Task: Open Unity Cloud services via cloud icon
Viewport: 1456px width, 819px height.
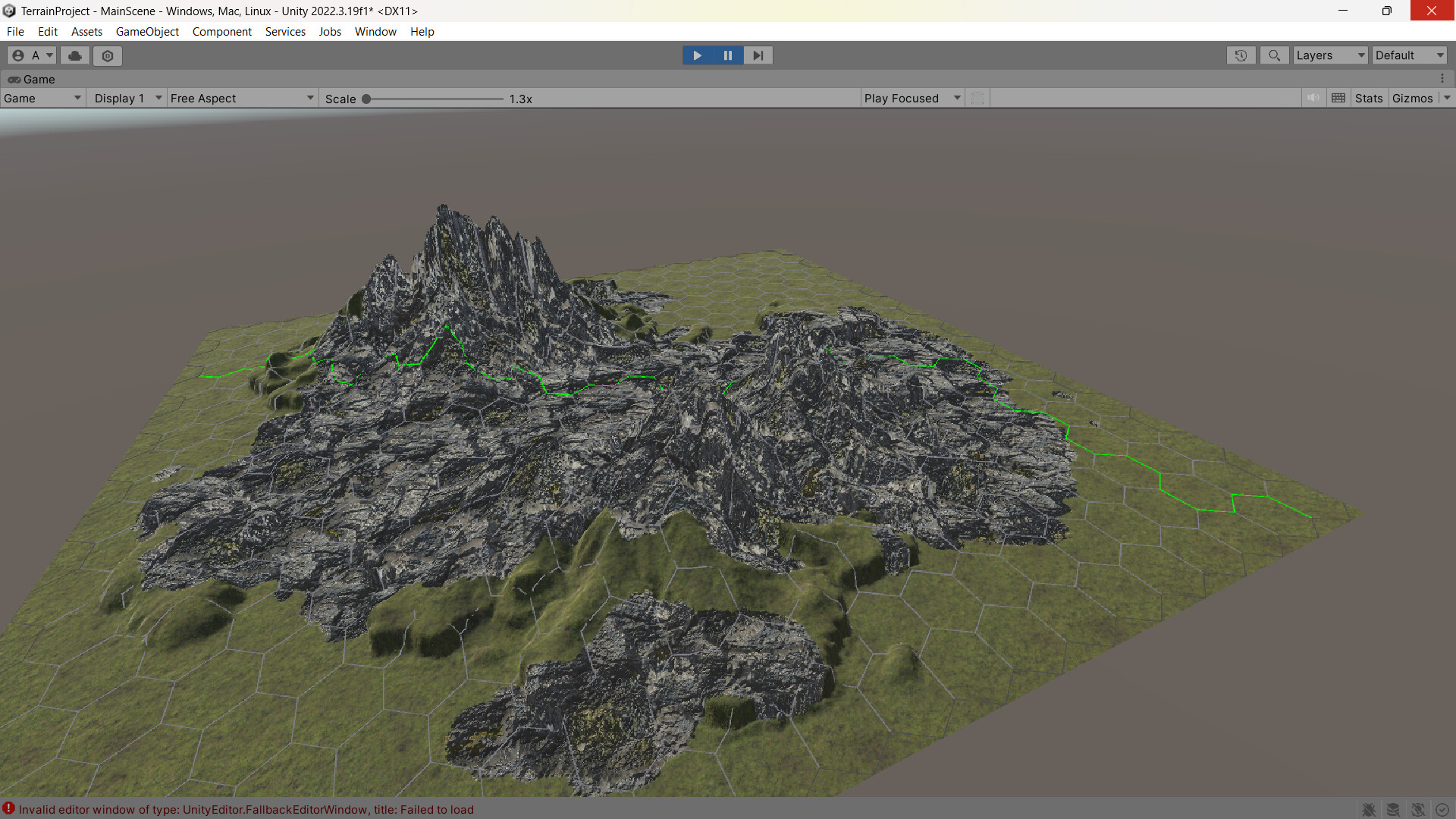Action: [x=74, y=55]
